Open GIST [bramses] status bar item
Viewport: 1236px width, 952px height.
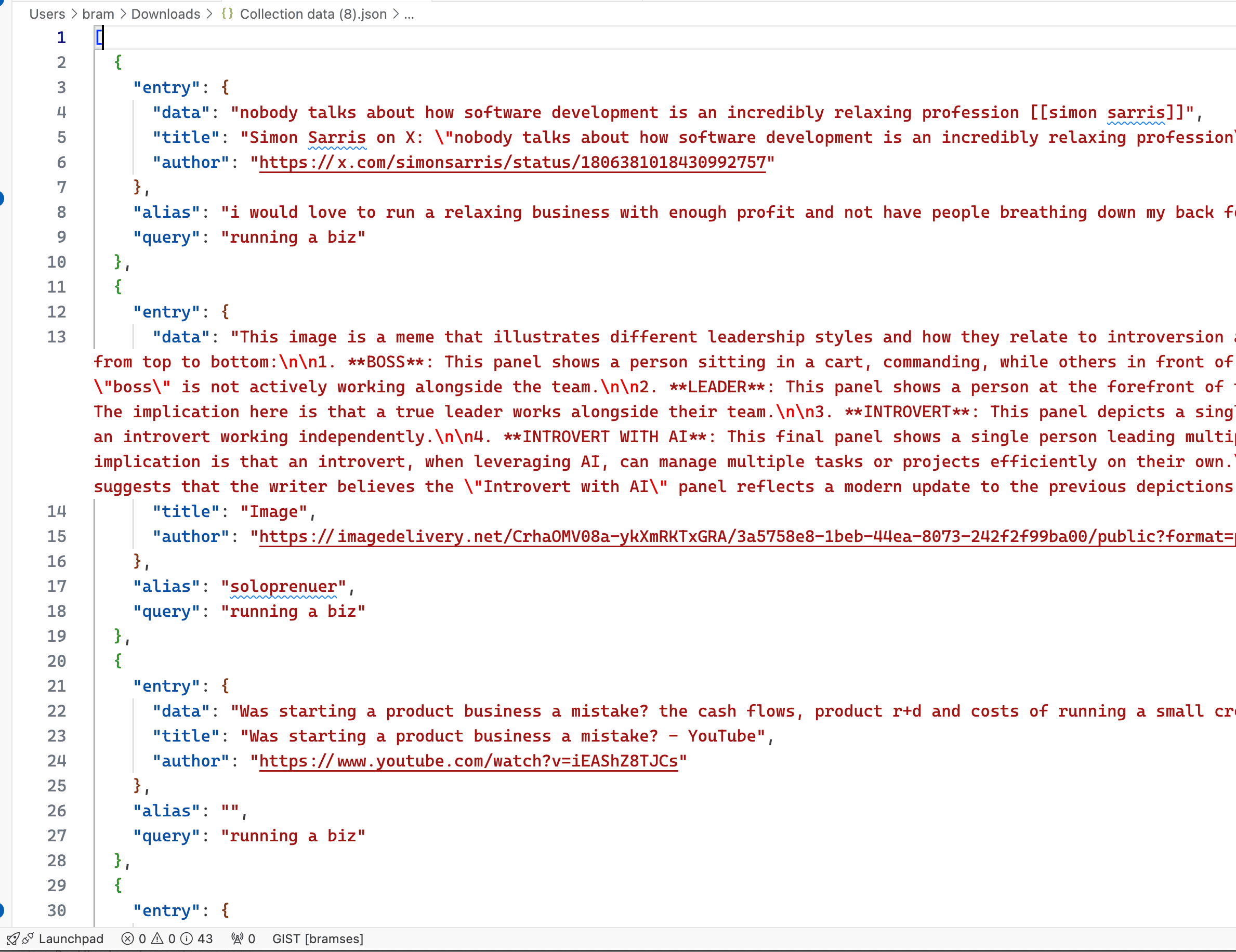coord(318,939)
